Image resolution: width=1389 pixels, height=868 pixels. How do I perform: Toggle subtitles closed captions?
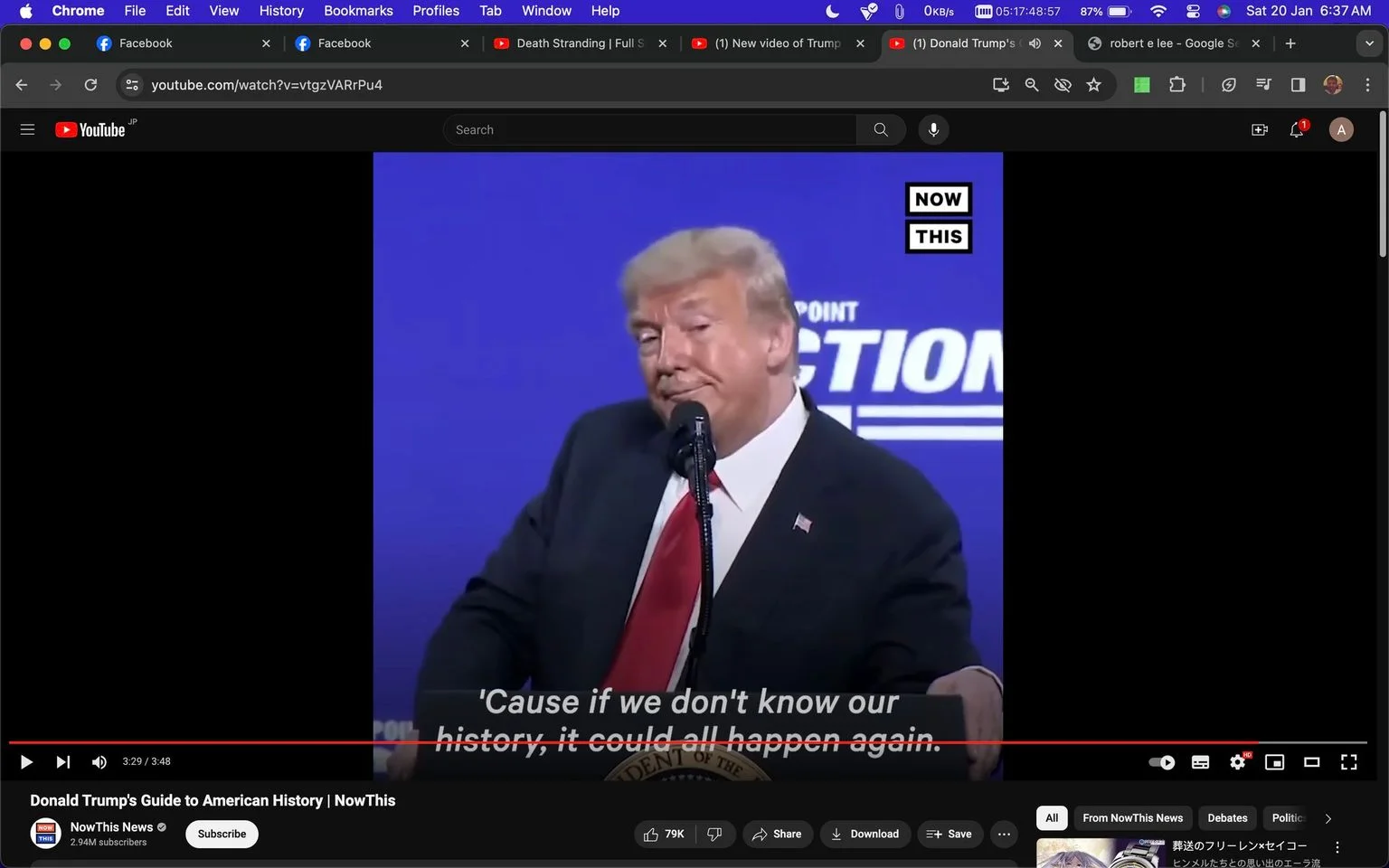(x=1200, y=762)
